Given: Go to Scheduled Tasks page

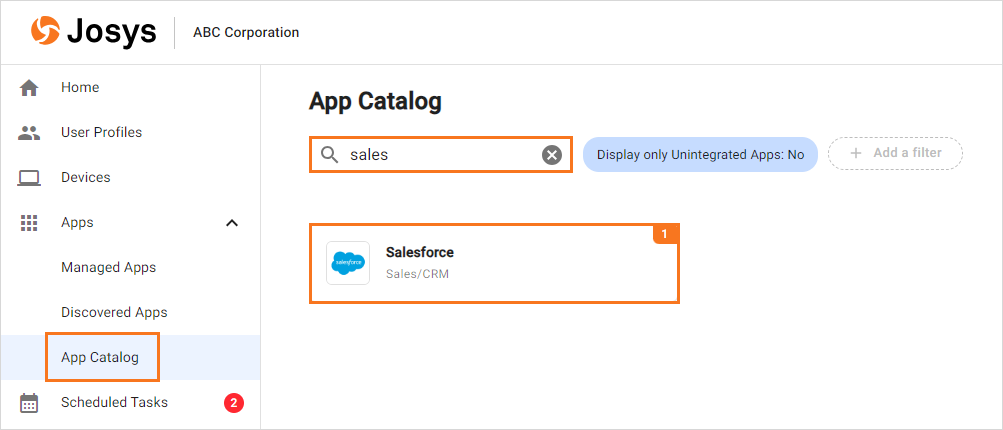Looking at the screenshot, I should tap(114, 403).
